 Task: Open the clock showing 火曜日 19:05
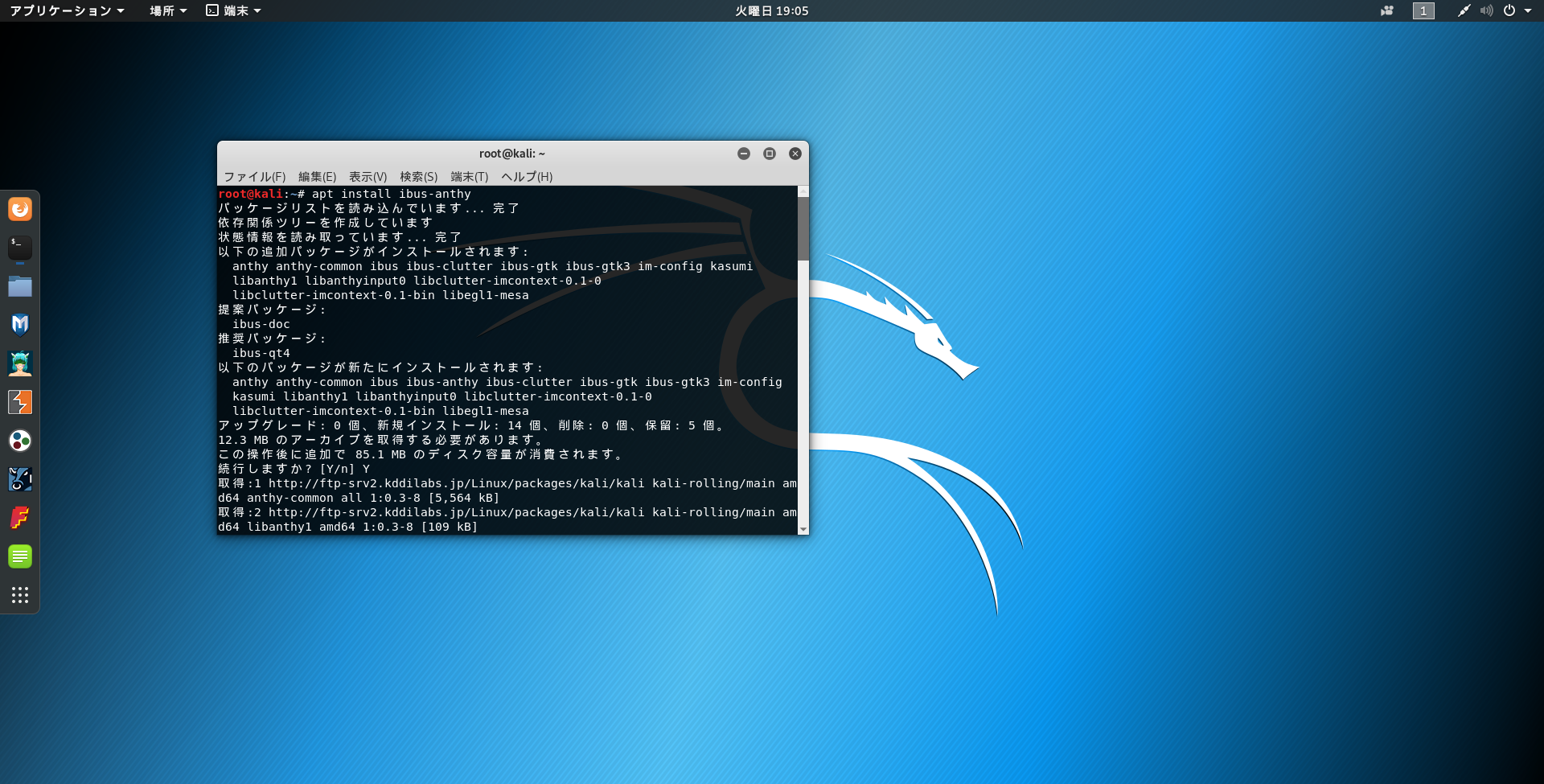tap(772, 10)
